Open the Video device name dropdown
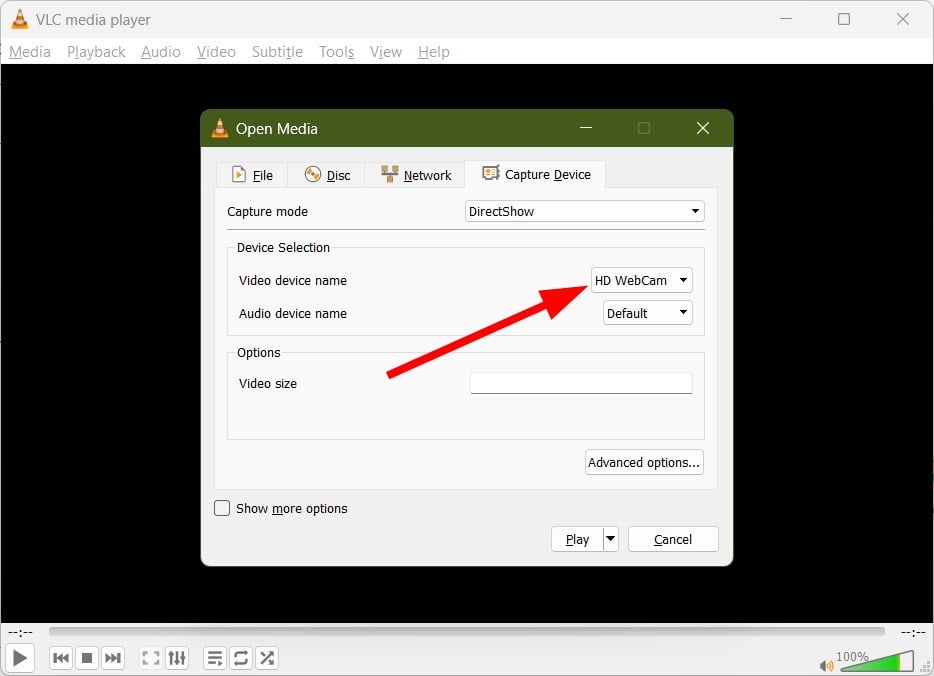This screenshot has height=676, width=934. coord(642,280)
